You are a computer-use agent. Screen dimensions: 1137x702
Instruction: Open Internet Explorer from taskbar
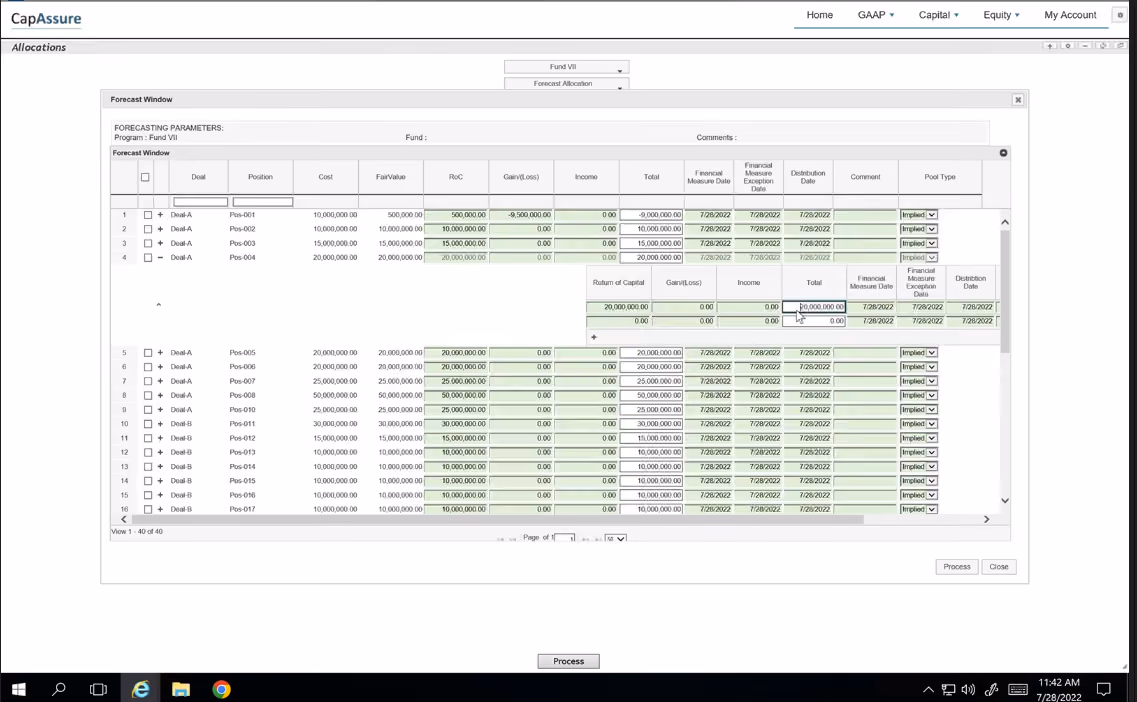140,689
